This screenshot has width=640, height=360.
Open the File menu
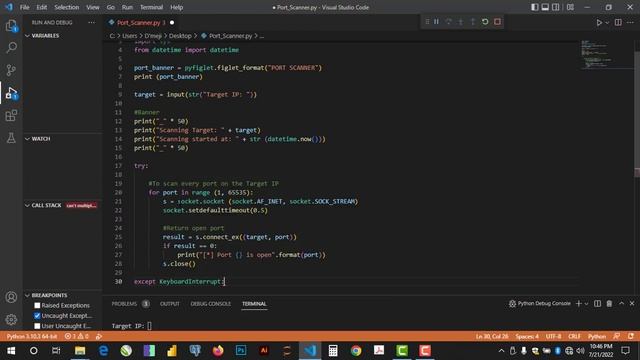pos(24,7)
